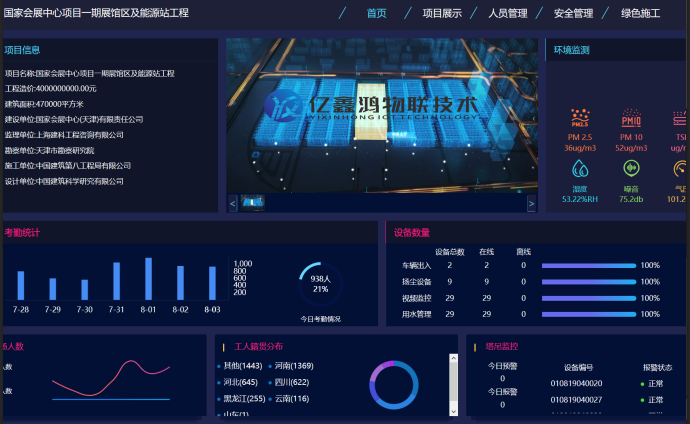This screenshot has width=690, height=424.
Task: Click device number 010819040027
Action: 576,400
